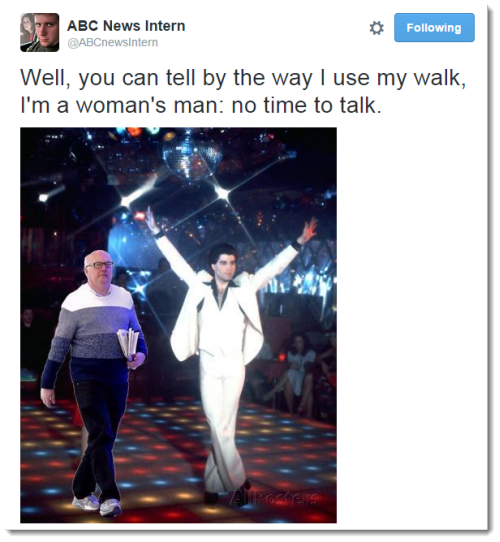Click the bald man in striped sweater
500x542 pixels.
(x=93, y=380)
